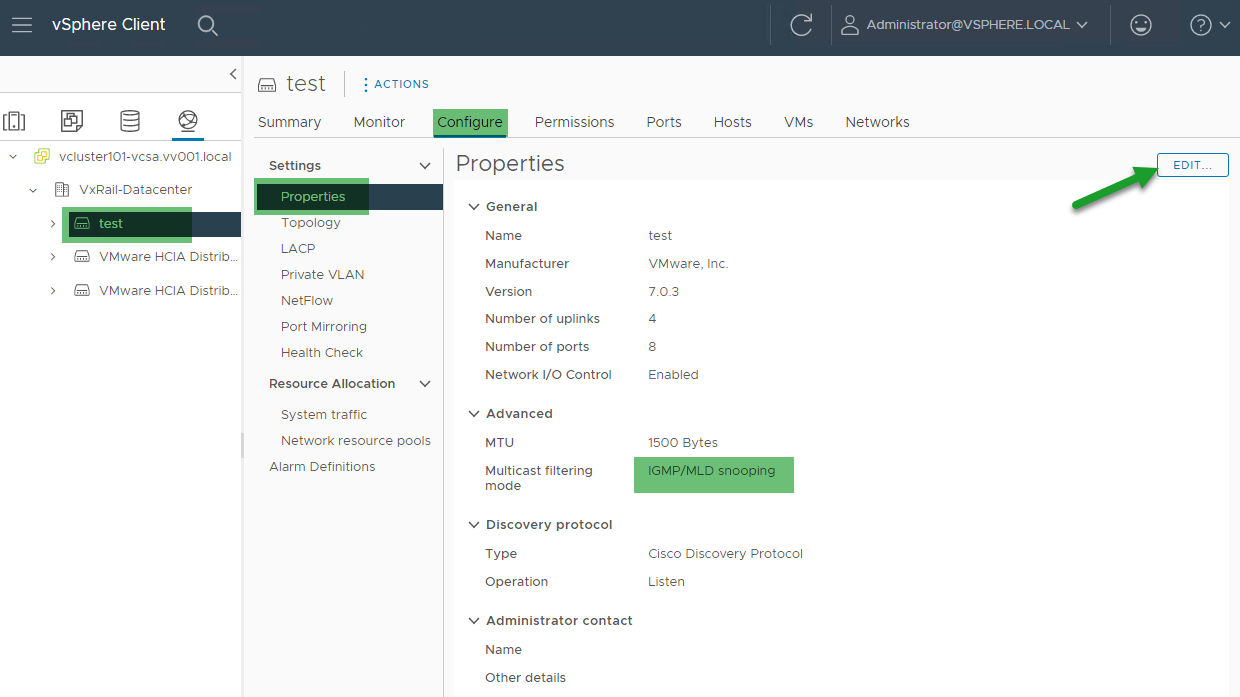
Task: Select the test switch in the tree
Action: [111, 224]
